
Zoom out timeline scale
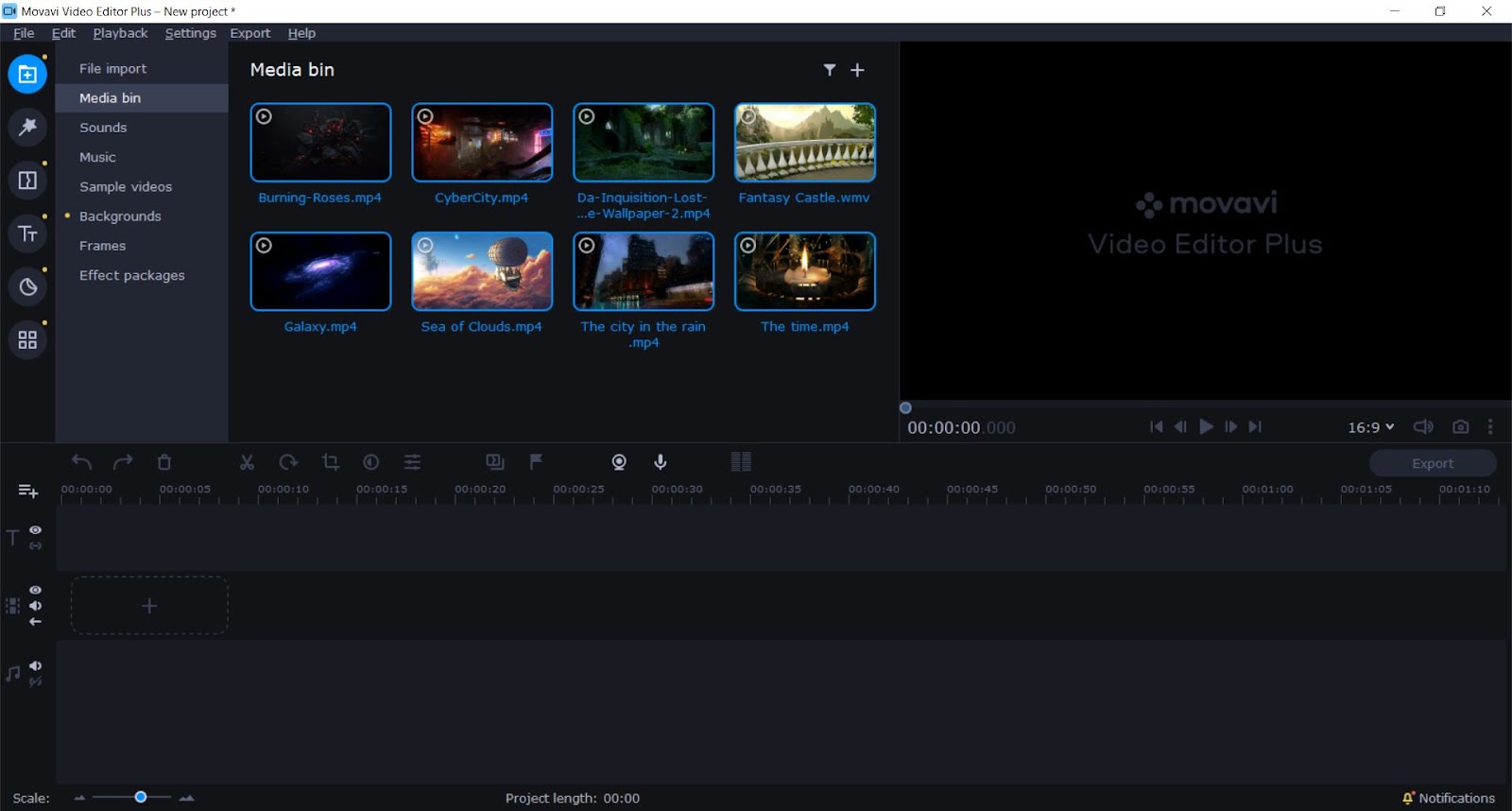(79, 798)
